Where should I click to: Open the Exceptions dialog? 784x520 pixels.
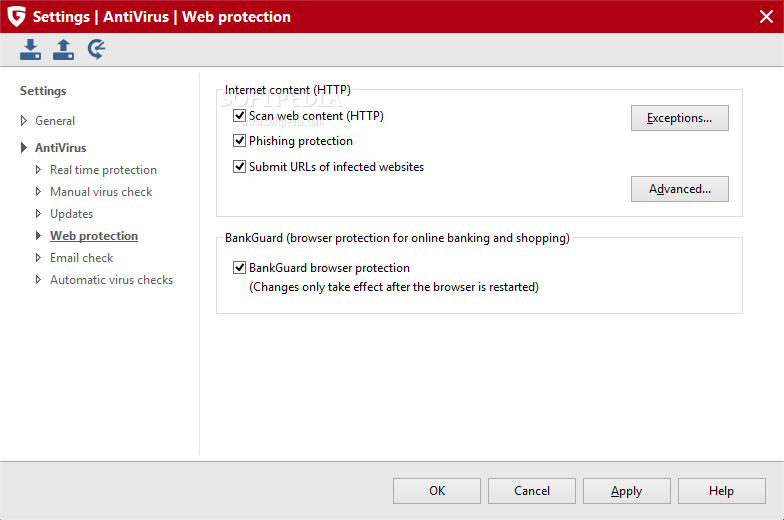click(679, 118)
